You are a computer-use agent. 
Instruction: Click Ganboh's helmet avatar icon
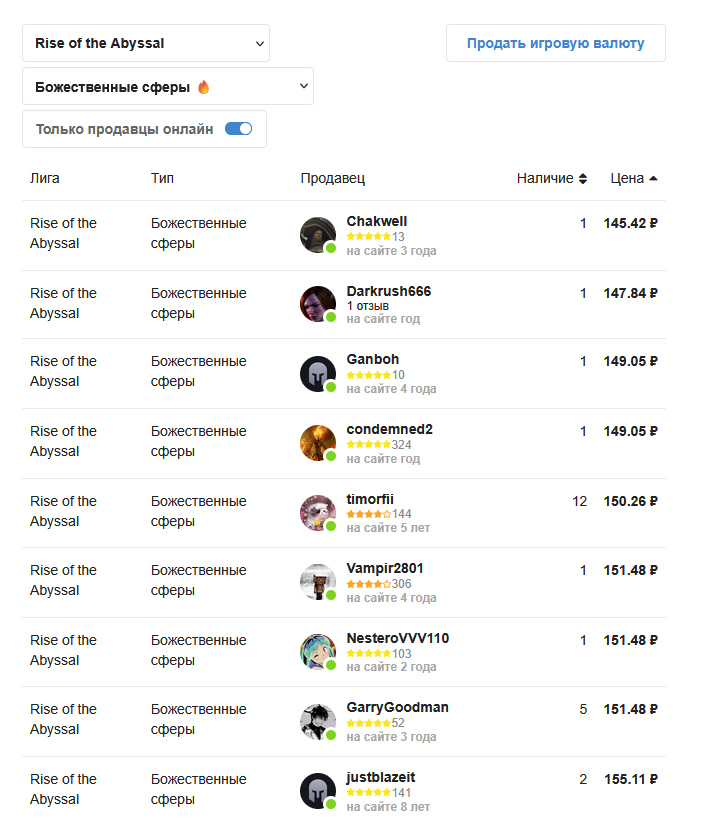click(x=318, y=373)
